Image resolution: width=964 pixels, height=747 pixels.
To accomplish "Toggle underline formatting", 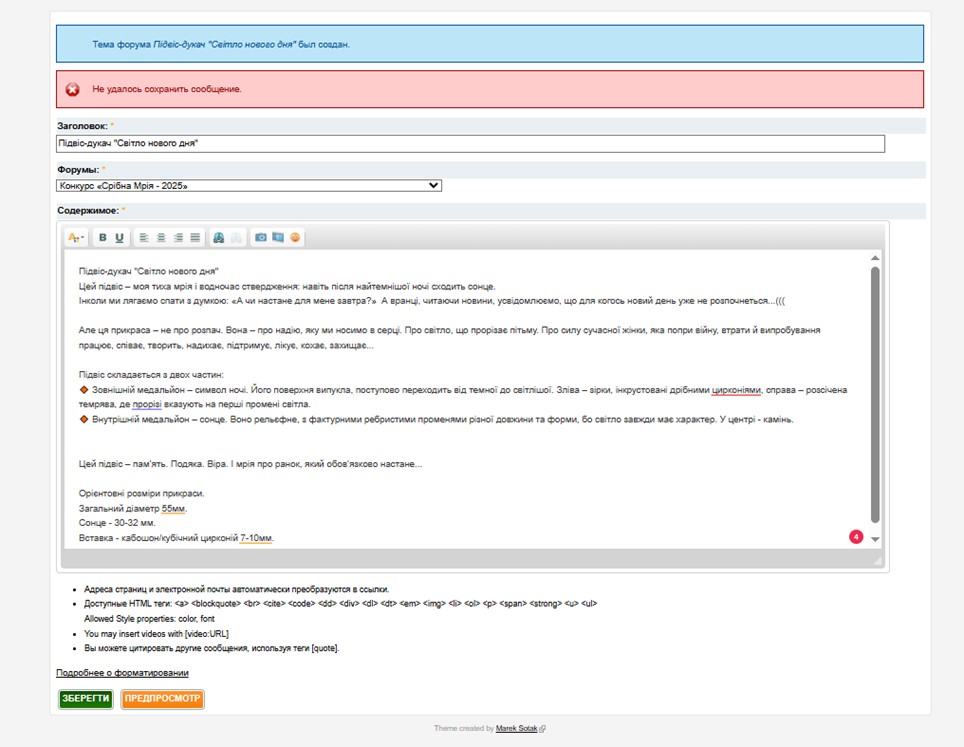I will tap(119, 238).
